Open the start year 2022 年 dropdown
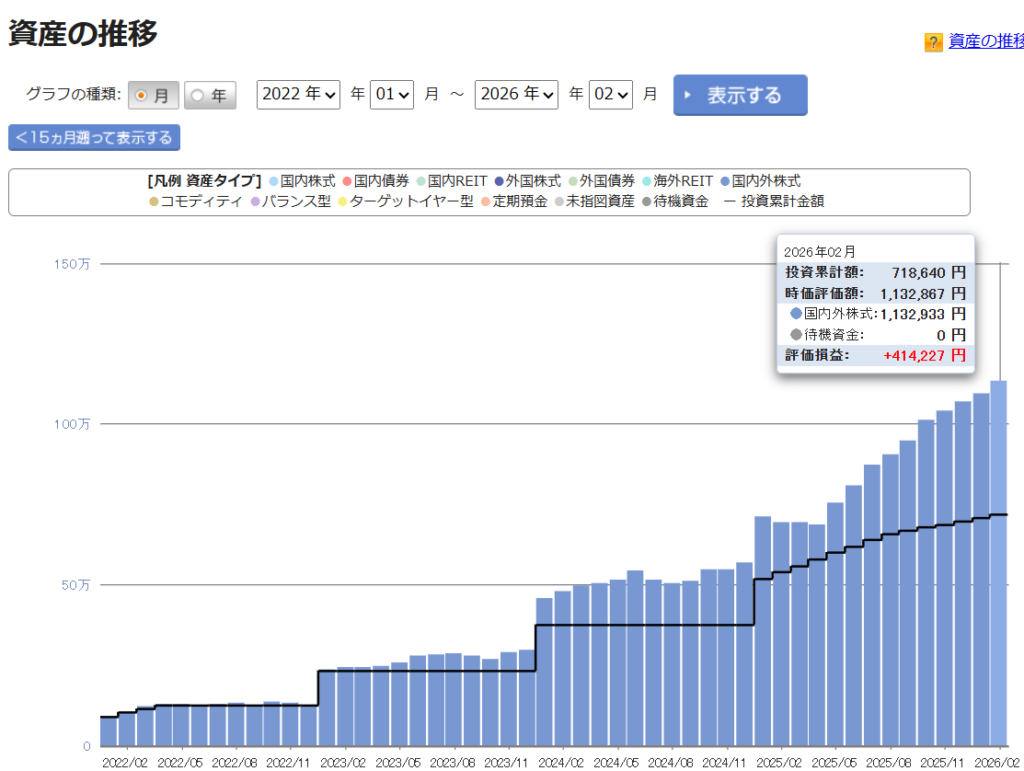This screenshot has width=1024, height=771. [x=299, y=94]
